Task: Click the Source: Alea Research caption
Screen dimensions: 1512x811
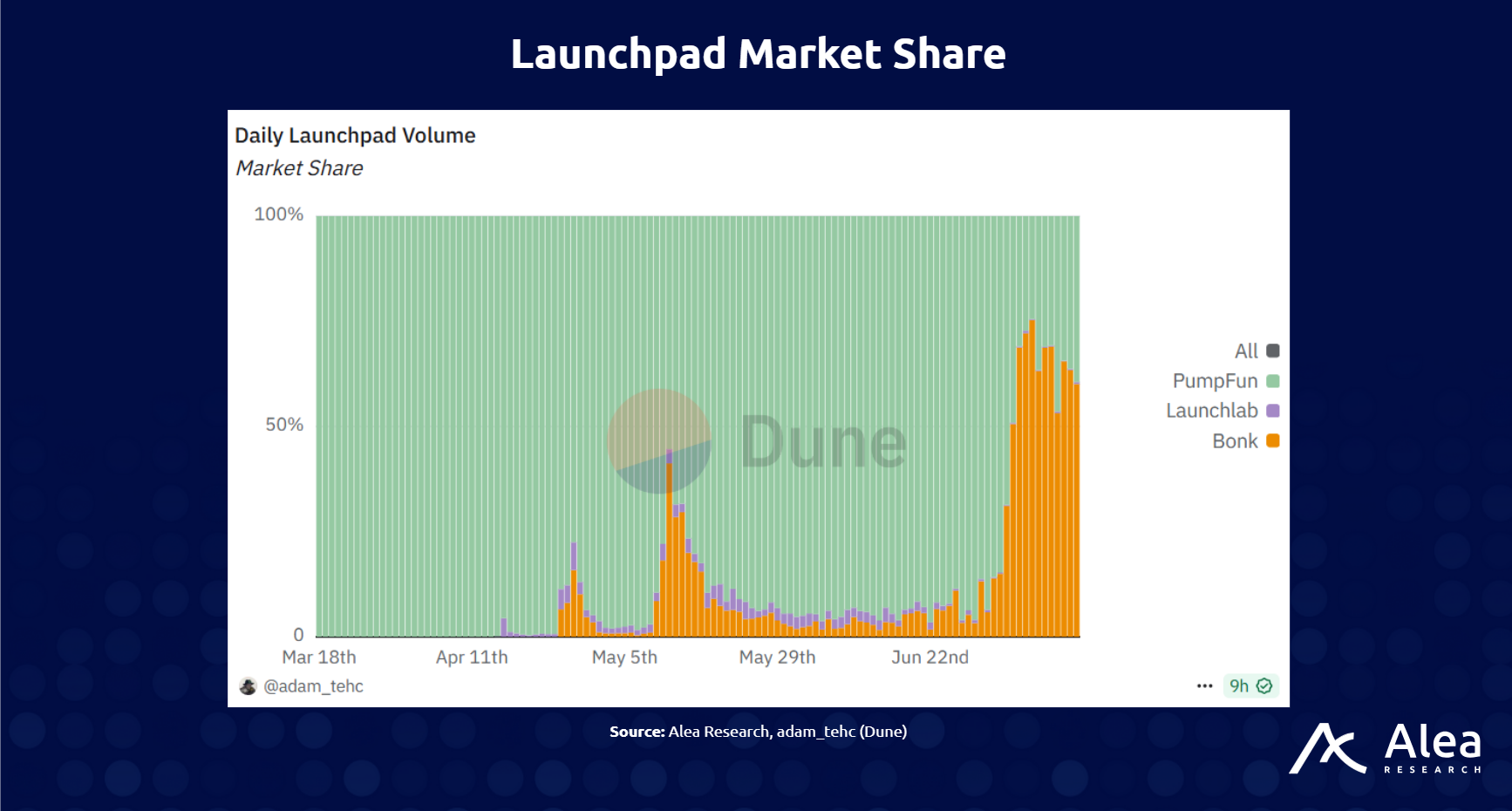Action: tap(758, 732)
